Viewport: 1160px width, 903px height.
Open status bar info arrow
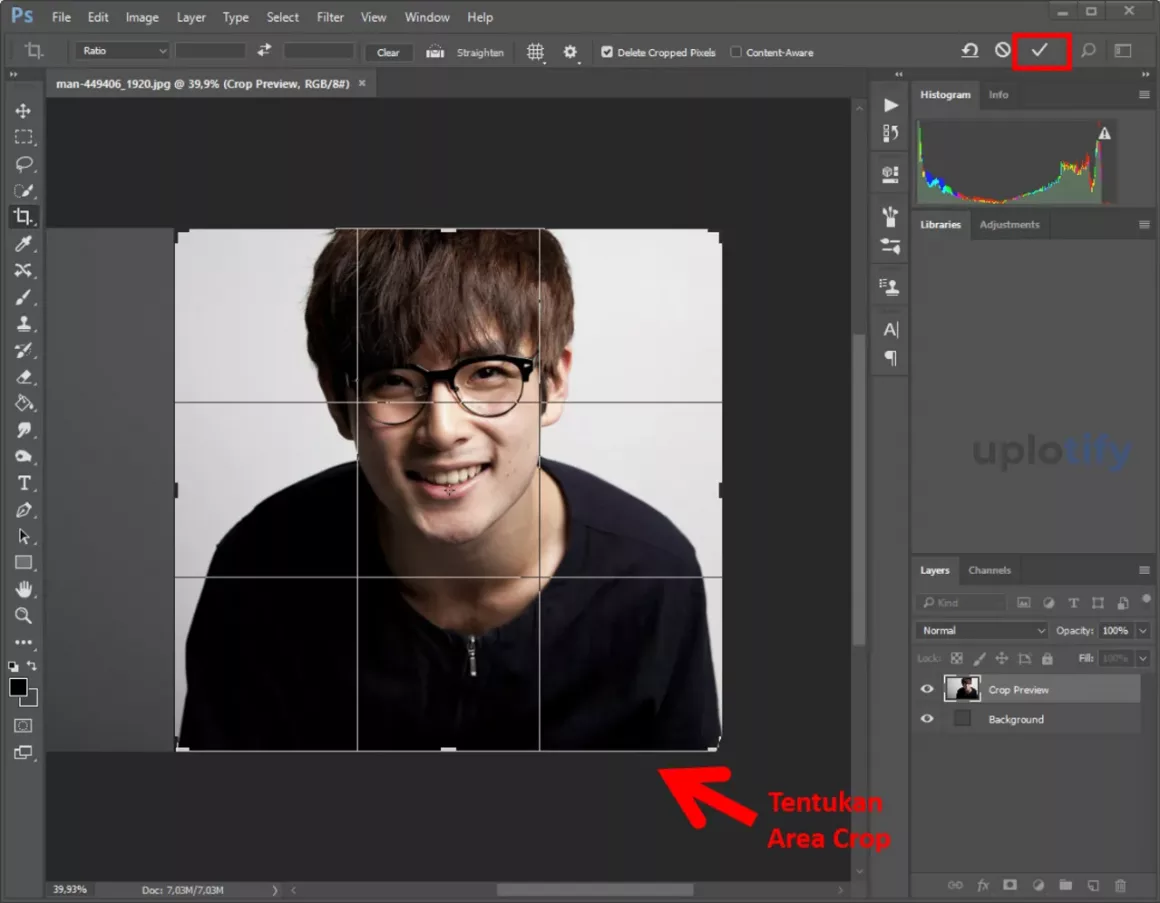(x=274, y=890)
